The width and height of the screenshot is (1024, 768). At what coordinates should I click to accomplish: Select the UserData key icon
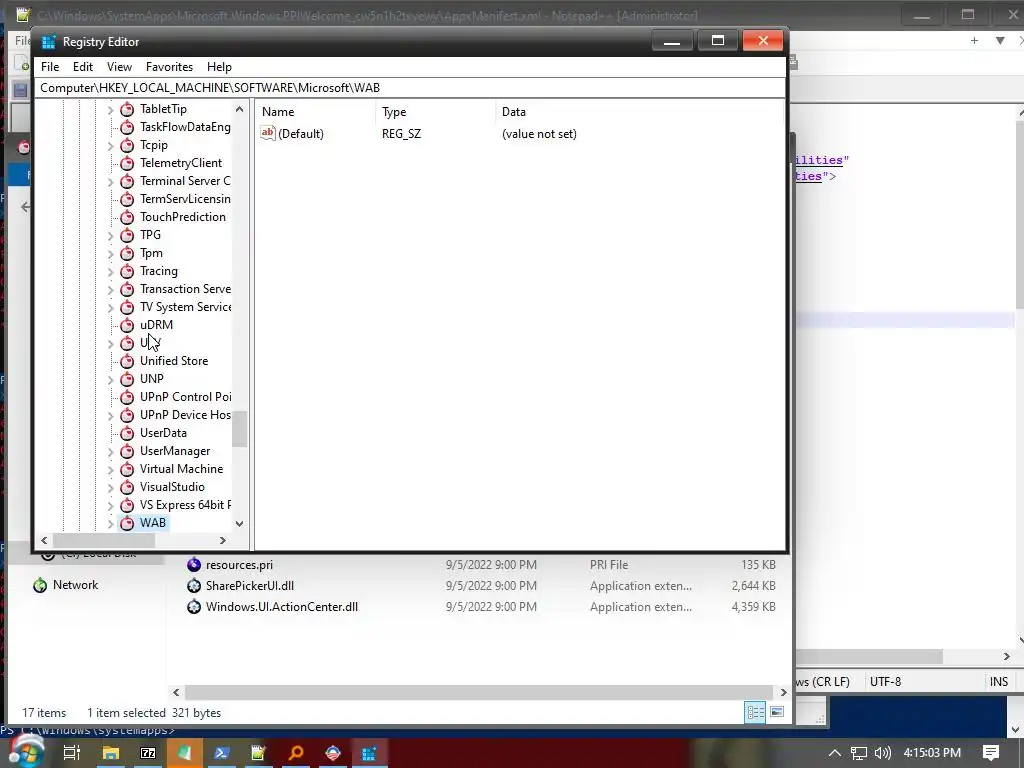point(127,433)
